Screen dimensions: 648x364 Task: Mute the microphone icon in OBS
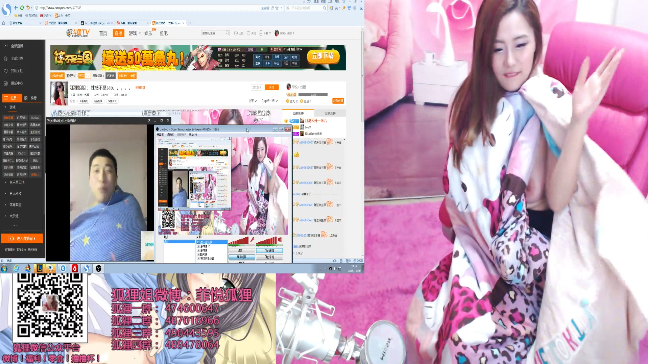pos(252,240)
